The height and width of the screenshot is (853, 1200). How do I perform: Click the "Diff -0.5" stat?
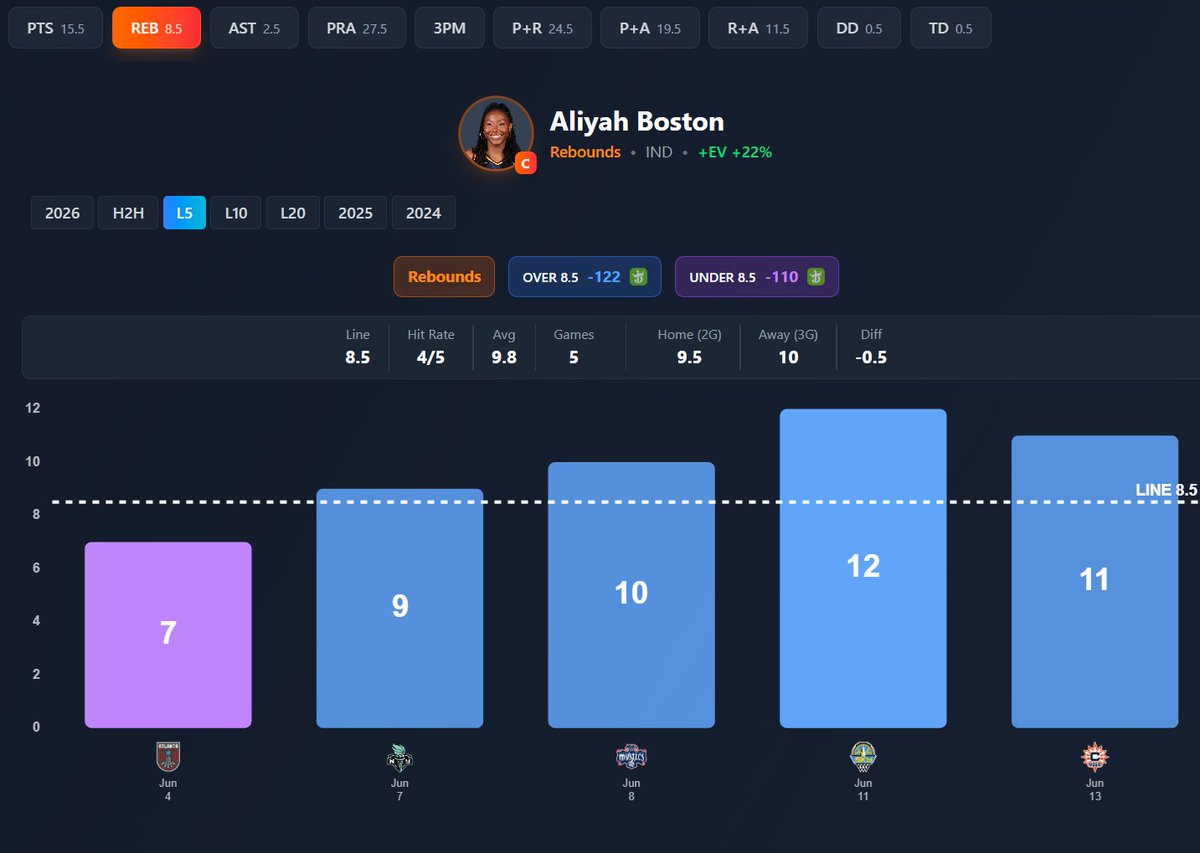[871, 346]
